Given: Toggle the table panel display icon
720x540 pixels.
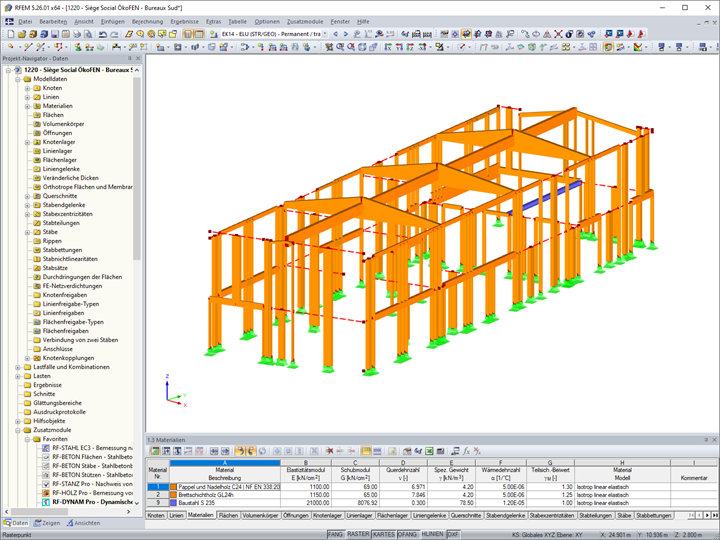Looking at the screenshot, I should [199, 34].
